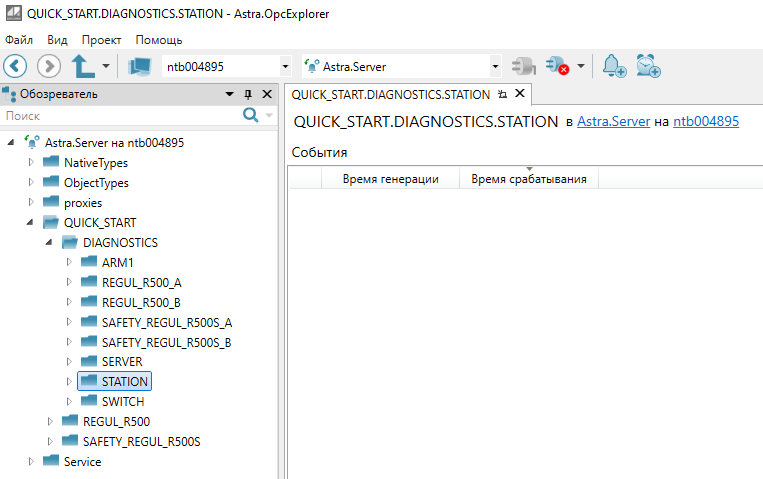Click the computer icon before ntb004895 field
The width and height of the screenshot is (763, 479).
coord(140,67)
